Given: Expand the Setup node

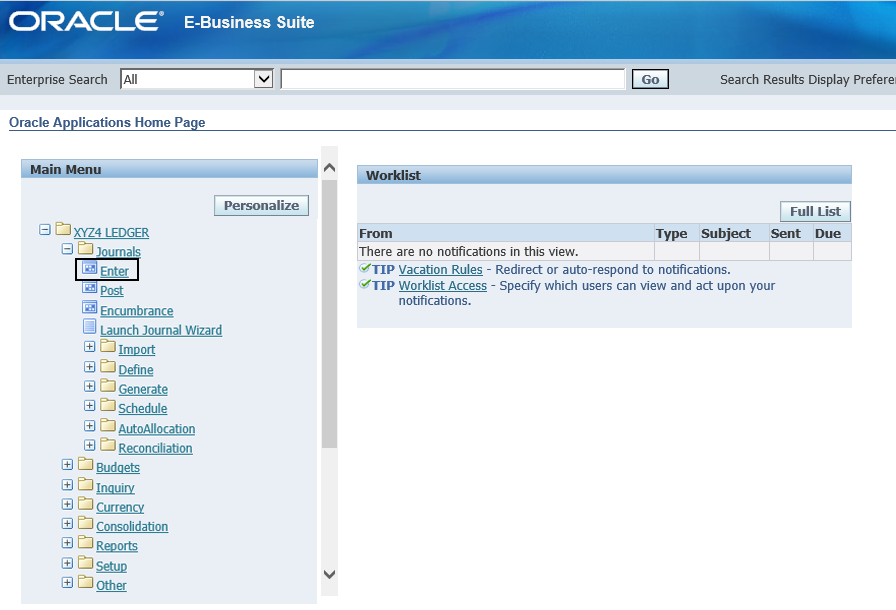Looking at the screenshot, I should point(67,563).
